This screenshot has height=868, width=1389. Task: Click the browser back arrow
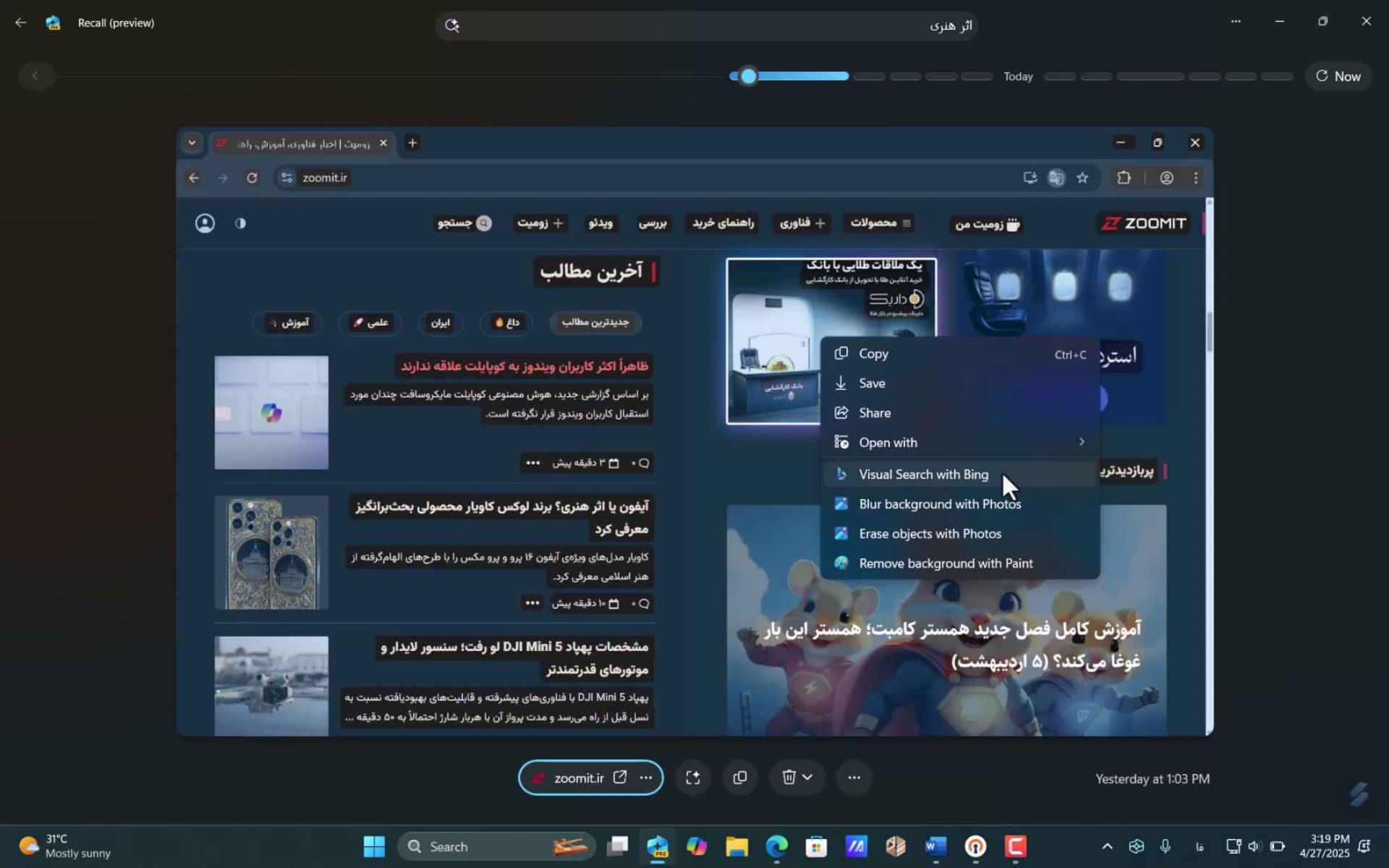(193, 178)
